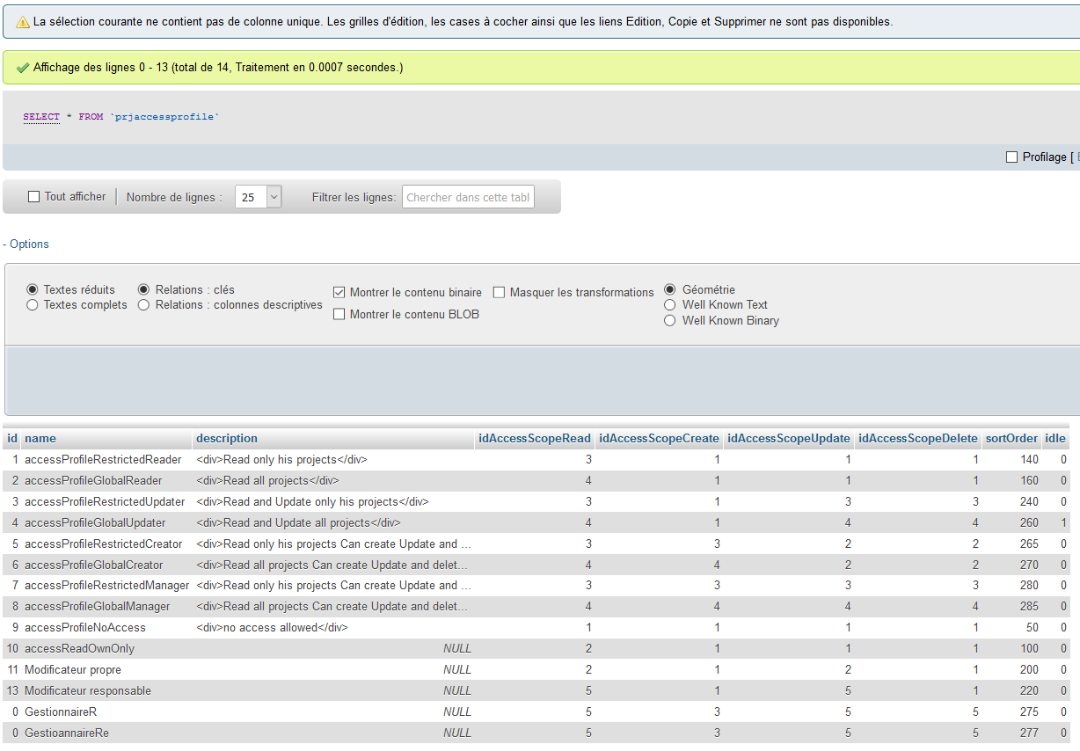The width and height of the screenshot is (1080, 751).
Task: Click the accessProfileNoAccess name cell
Action: tap(85, 628)
